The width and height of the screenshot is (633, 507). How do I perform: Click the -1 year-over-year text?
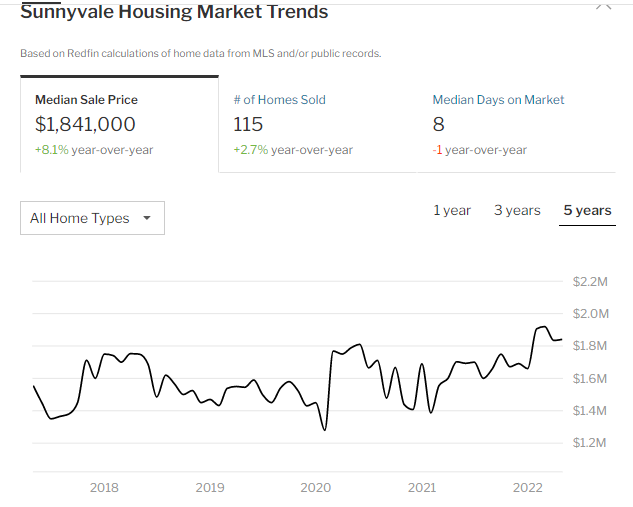point(480,150)
